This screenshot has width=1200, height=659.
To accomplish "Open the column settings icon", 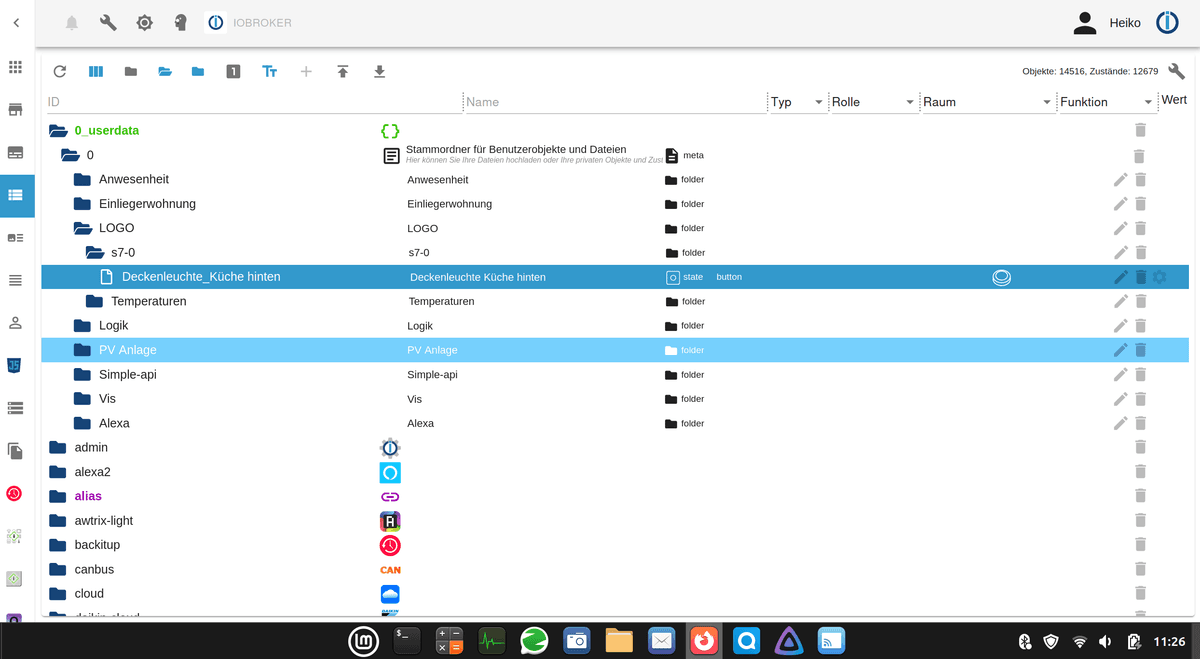I will [96, 72].
